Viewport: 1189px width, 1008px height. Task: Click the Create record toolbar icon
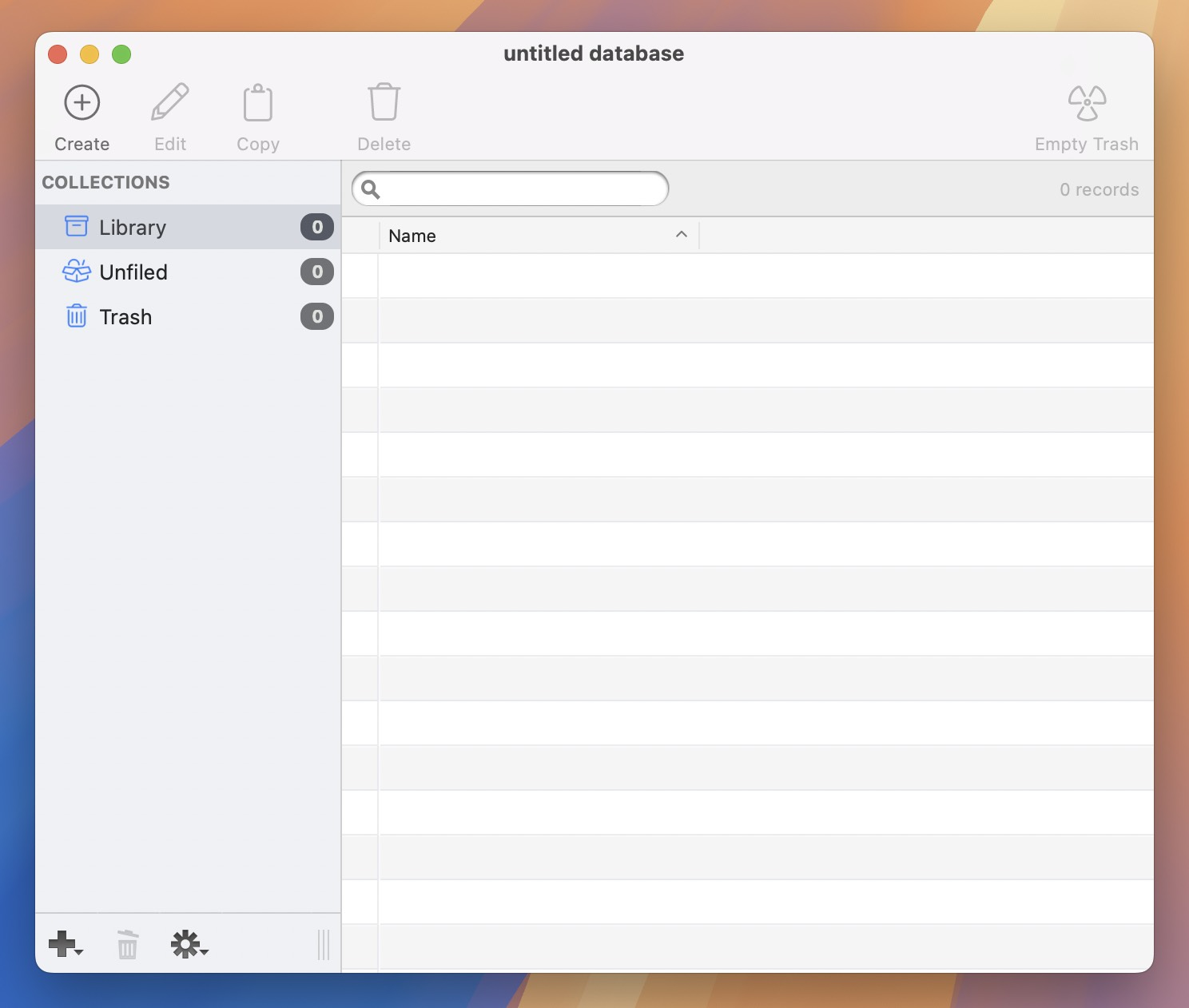(82, 103)
